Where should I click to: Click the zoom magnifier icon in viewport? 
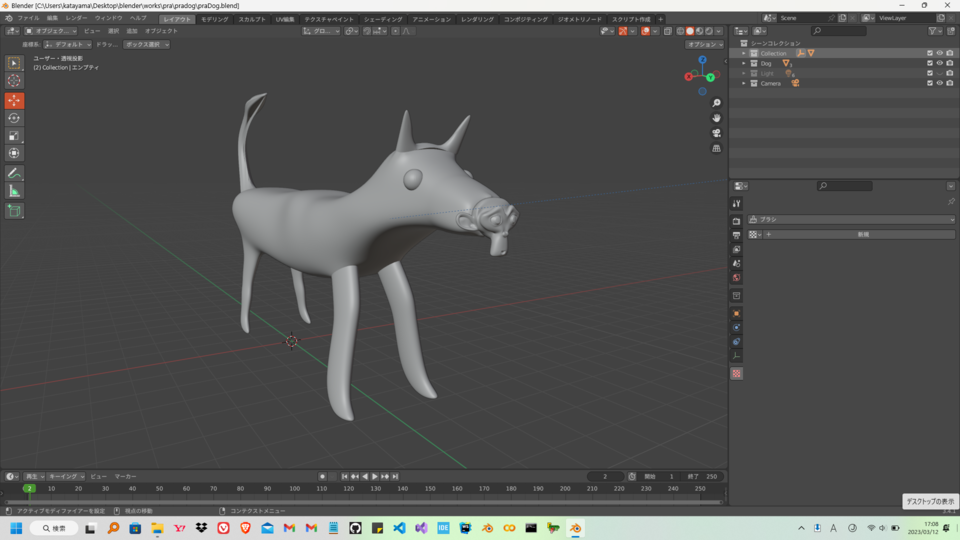pos(716,103)
